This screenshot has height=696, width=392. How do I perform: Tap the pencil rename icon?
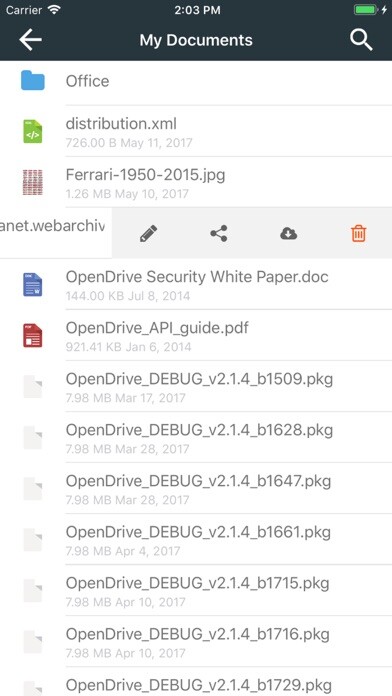pyautogui.click(x=148, y=233)
